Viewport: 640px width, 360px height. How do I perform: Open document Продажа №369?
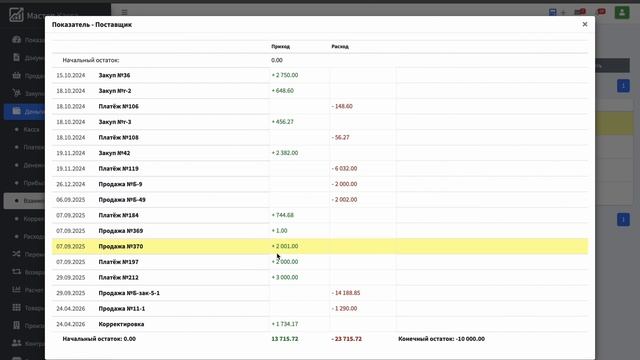coord(121,231)
